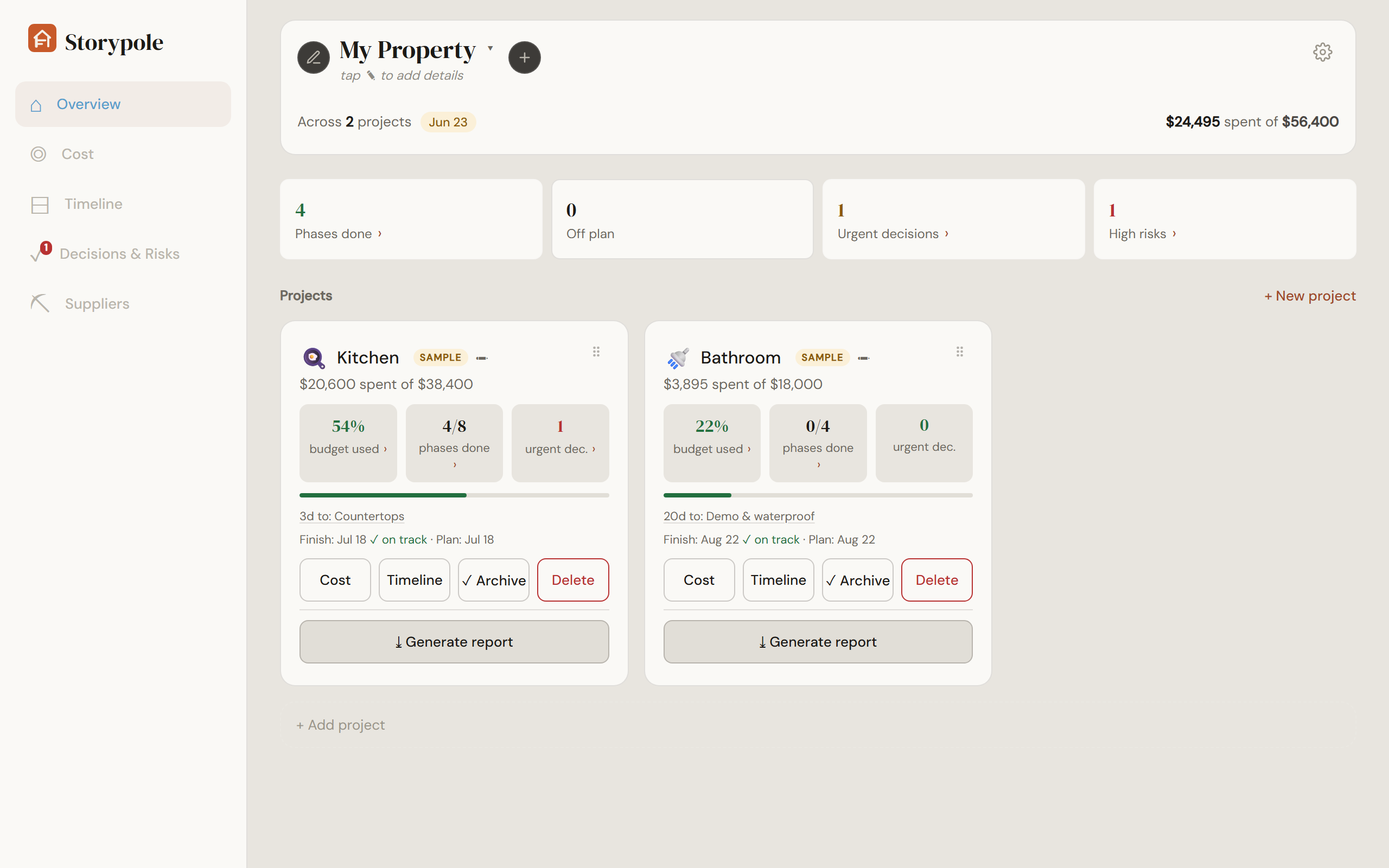This screenshot has height=868, width=1389.
Task: Click the + New project link
Action: pyautogui.click(x=1310, y=296)
